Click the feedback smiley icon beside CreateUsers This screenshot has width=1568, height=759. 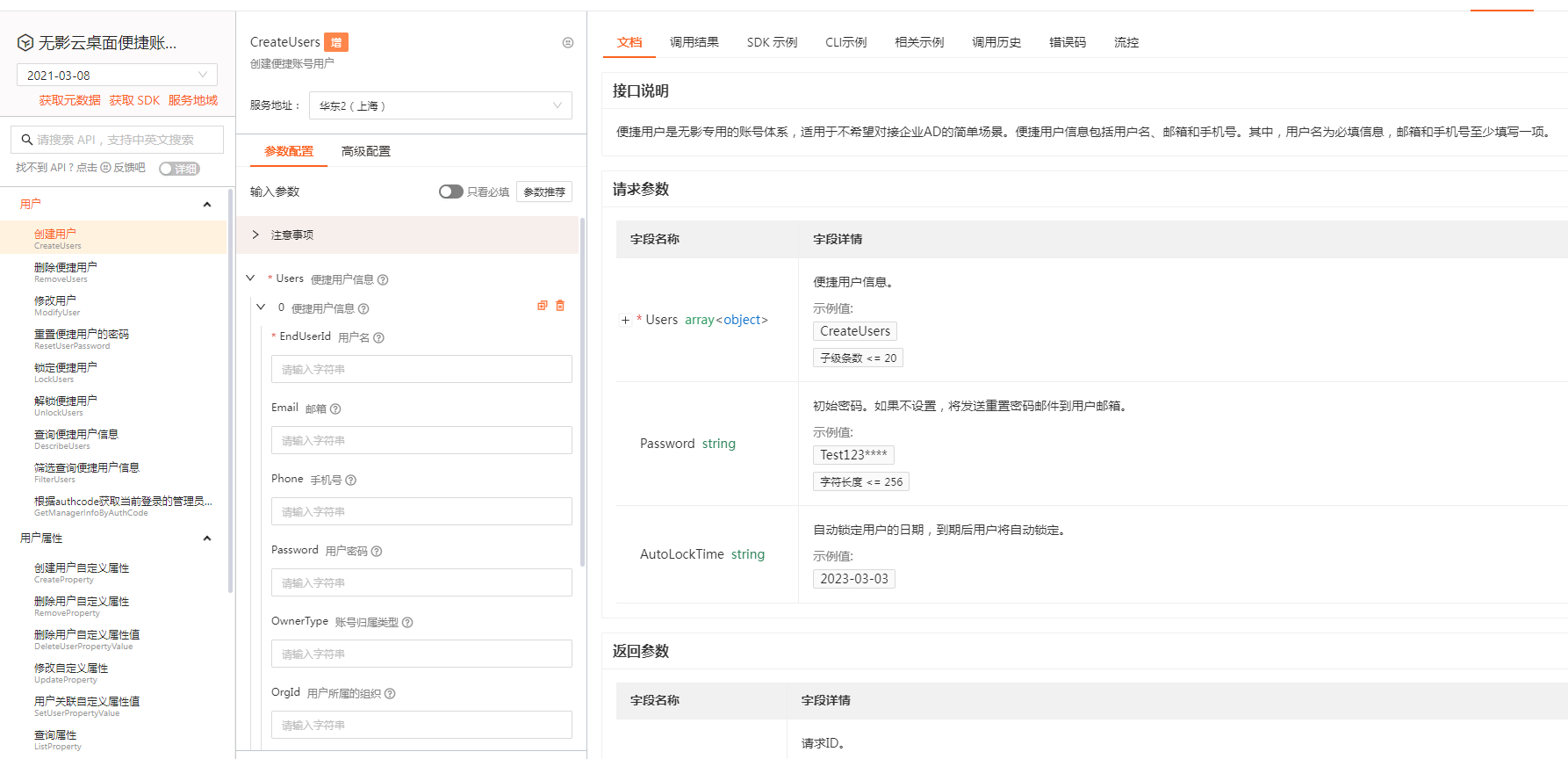(568, 42)
